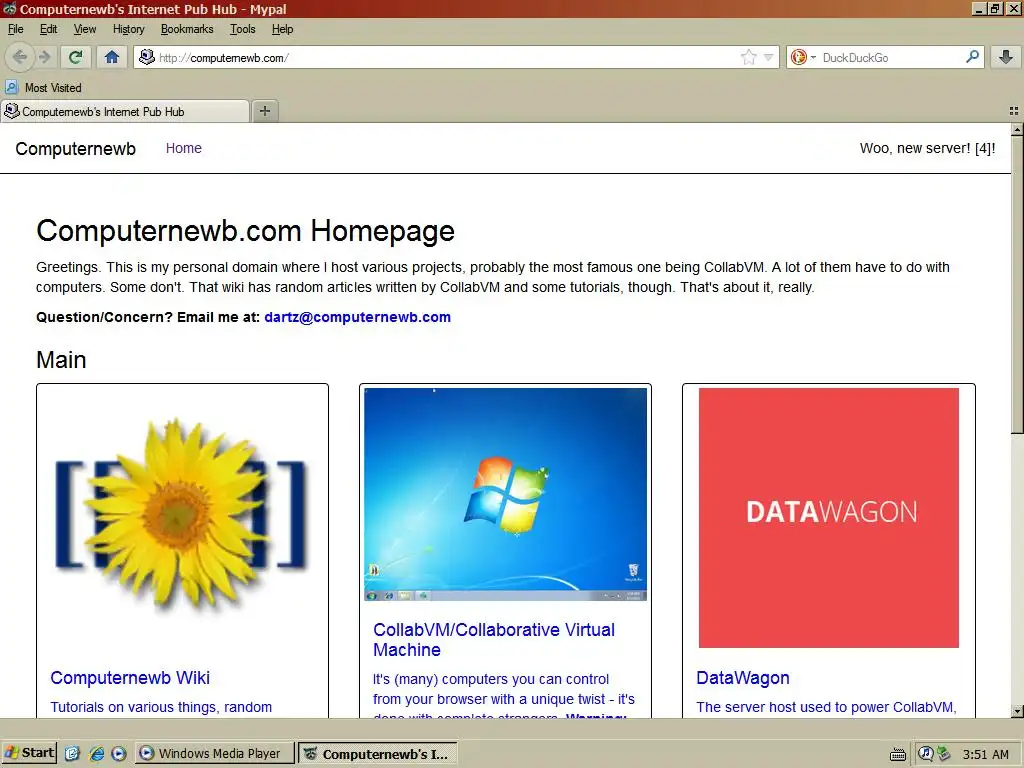Open a new tab with the plus button
The height and width of the screenshot is (768, 1024).
click(x=264, y=111)
